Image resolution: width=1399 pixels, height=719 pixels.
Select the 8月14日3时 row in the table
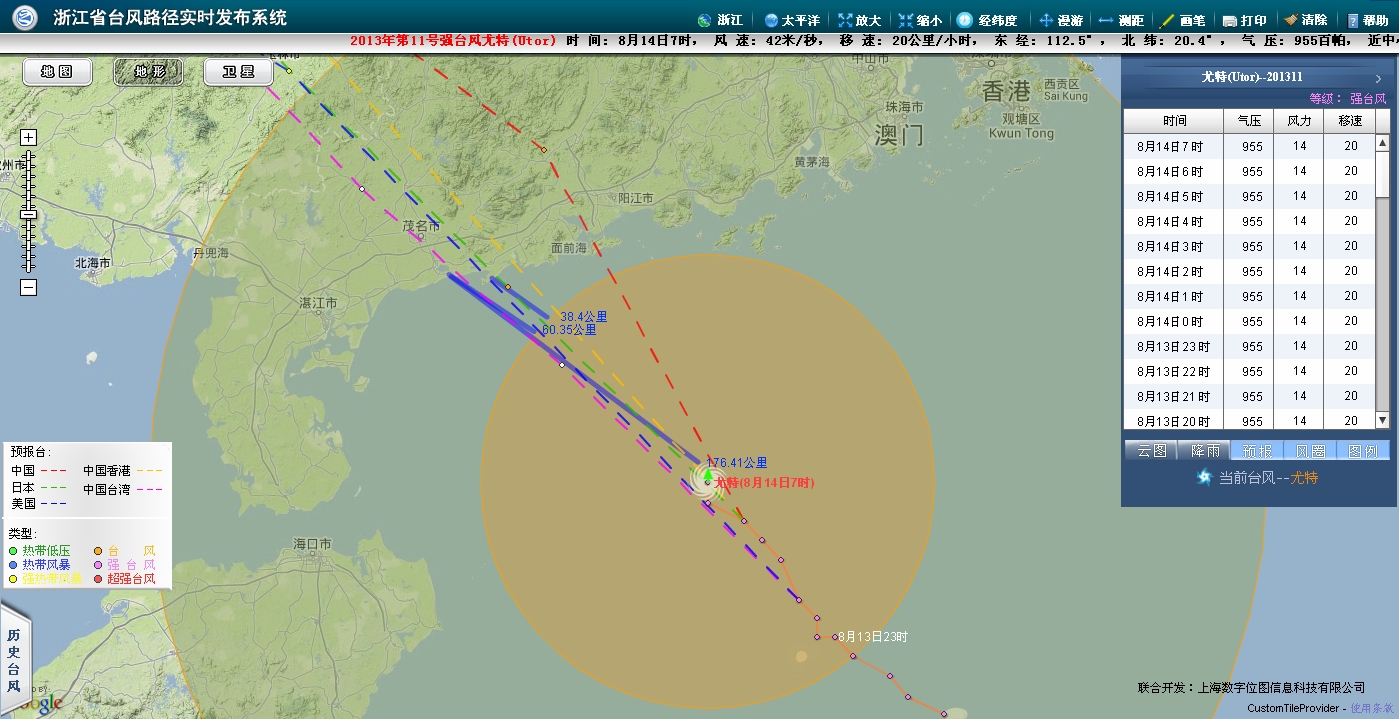coord(1170,246)
